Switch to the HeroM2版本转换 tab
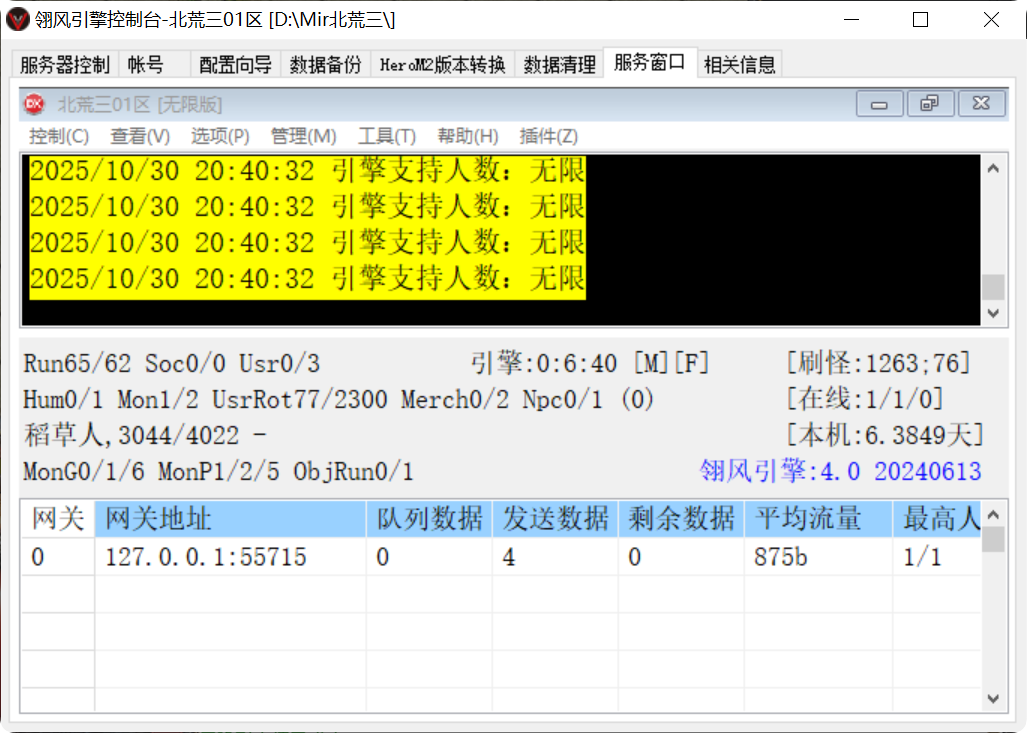 point(444,62)
